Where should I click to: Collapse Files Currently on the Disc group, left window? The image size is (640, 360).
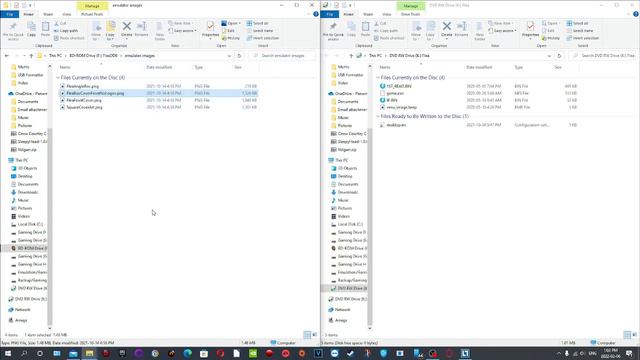tap(58, 78)
